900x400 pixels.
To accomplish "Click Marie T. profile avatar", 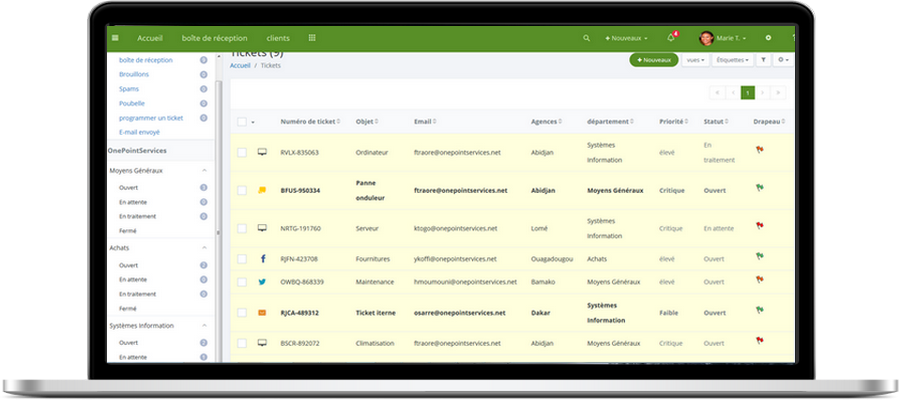I will [x=706, y=38].
